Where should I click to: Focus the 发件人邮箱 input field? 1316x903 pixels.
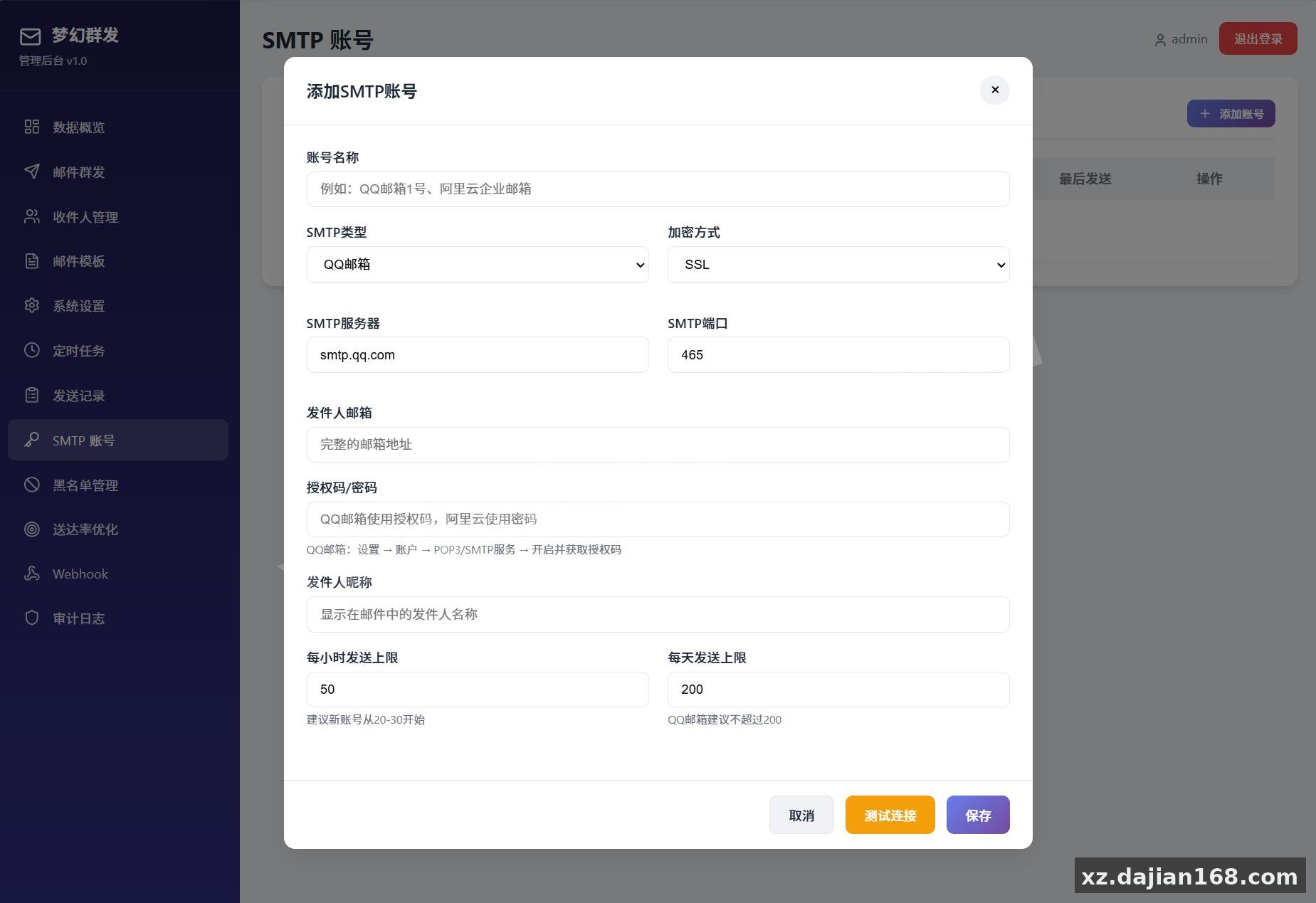click(658, 445)
